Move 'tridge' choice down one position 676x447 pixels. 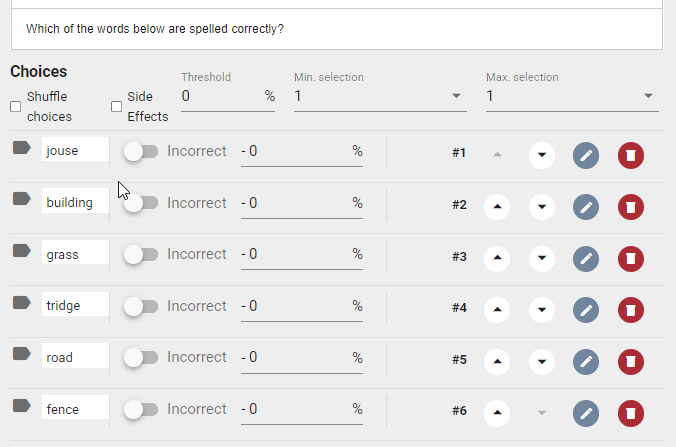[x=542, y=310]
